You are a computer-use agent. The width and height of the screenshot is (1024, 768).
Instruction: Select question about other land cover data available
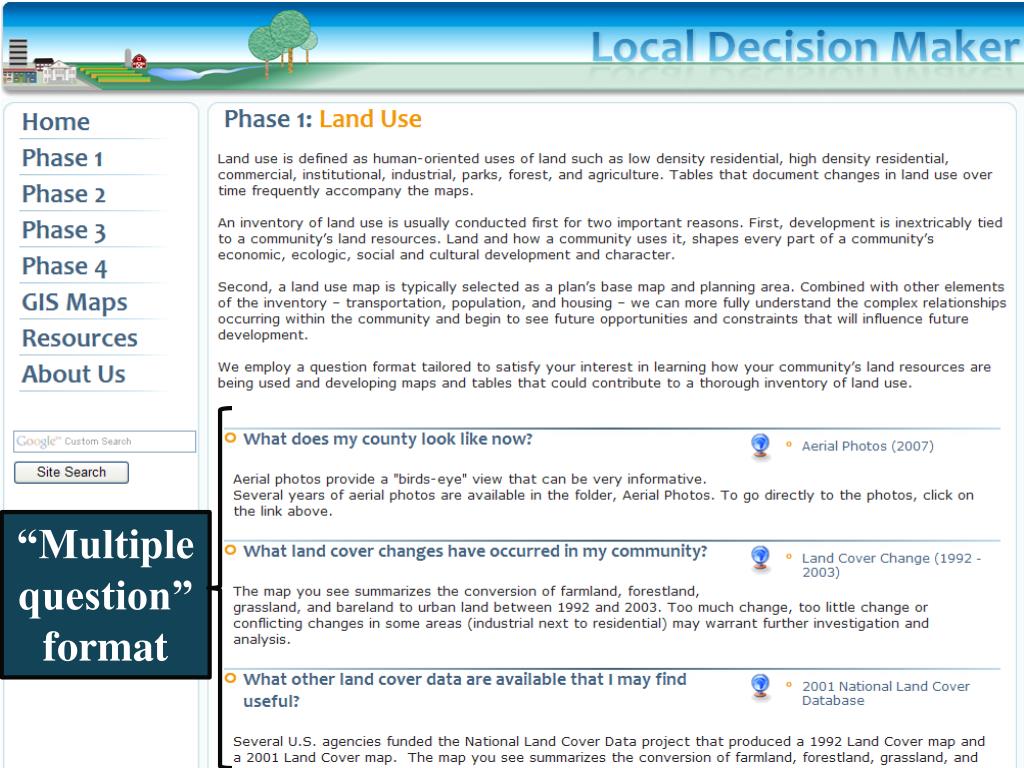coord(464,690)
